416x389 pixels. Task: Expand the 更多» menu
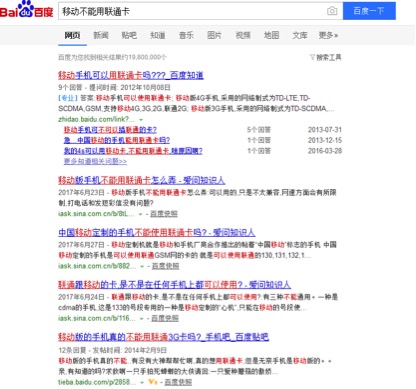(328, 35)
